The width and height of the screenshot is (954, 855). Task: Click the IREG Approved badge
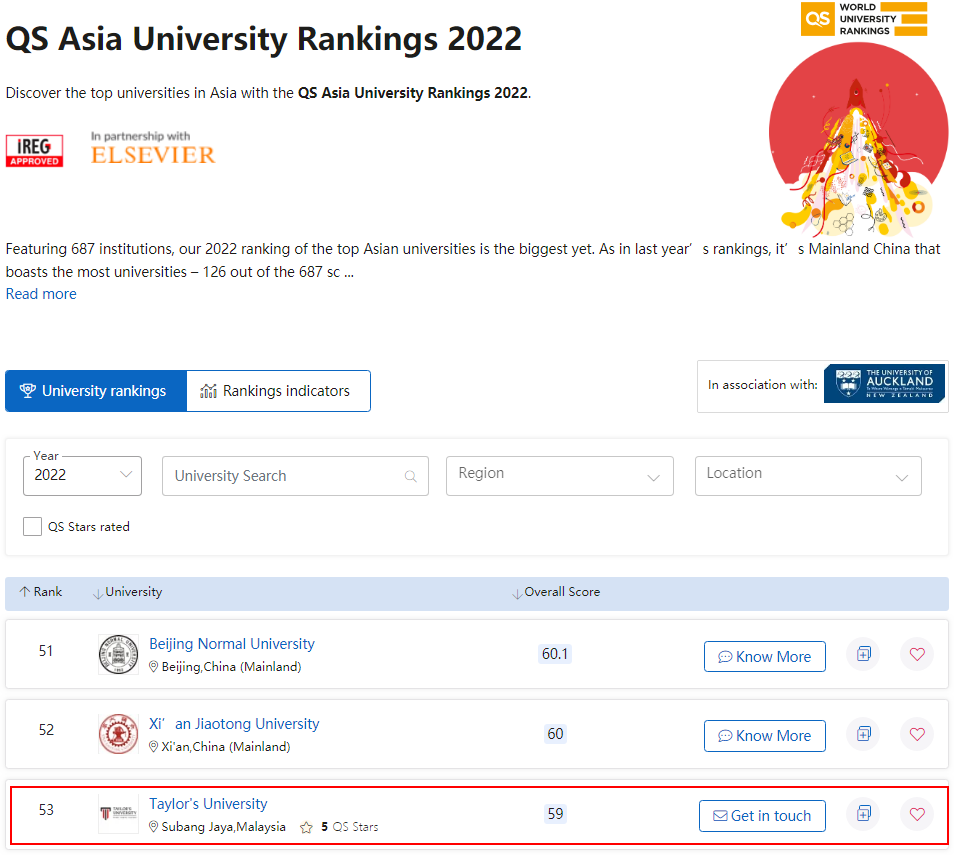click(x=35, y=150)
